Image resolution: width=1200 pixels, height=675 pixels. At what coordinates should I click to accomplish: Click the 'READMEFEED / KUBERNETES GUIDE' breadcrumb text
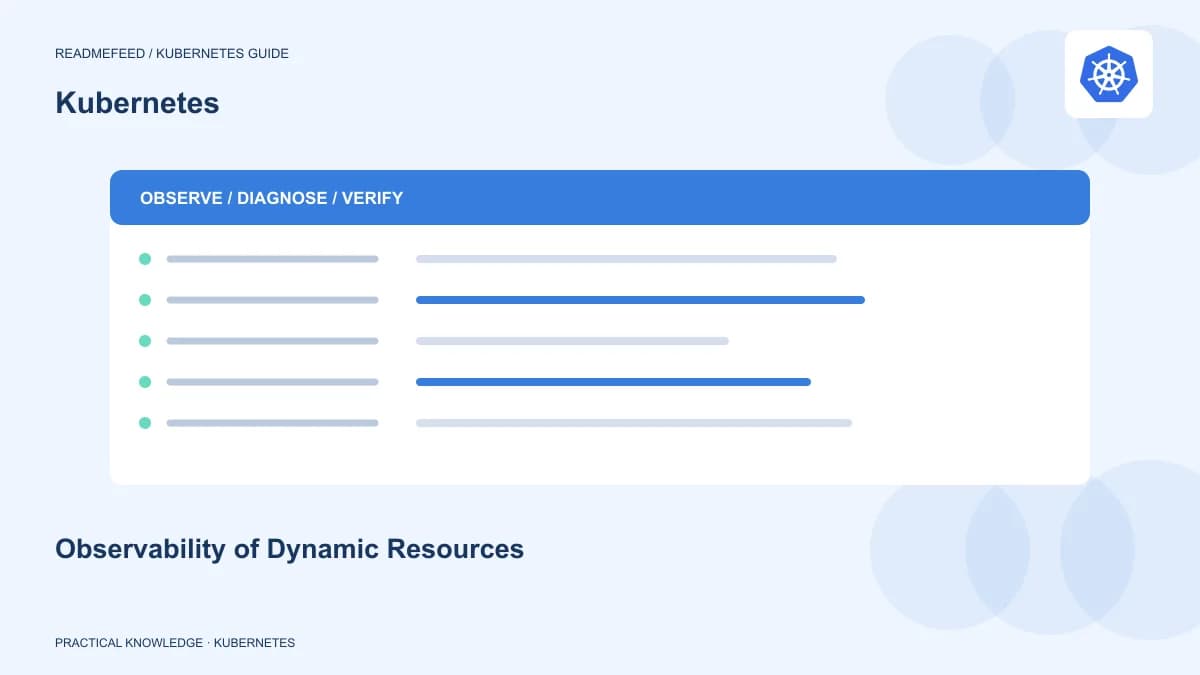coord(172,53)
